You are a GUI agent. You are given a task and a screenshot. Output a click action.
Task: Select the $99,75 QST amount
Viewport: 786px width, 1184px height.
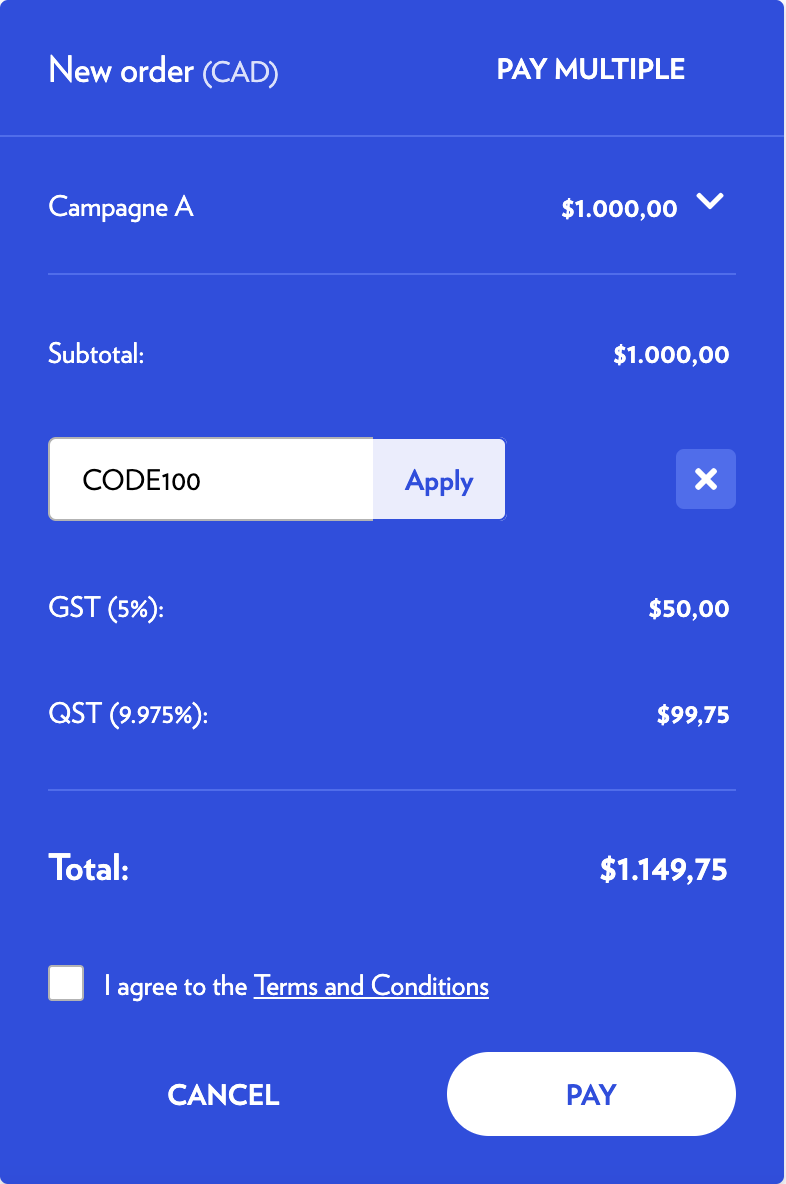692,715
